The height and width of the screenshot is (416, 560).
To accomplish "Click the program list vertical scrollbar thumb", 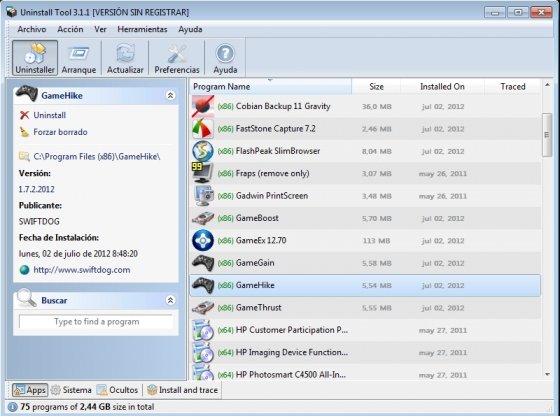I will coord(547,135).
